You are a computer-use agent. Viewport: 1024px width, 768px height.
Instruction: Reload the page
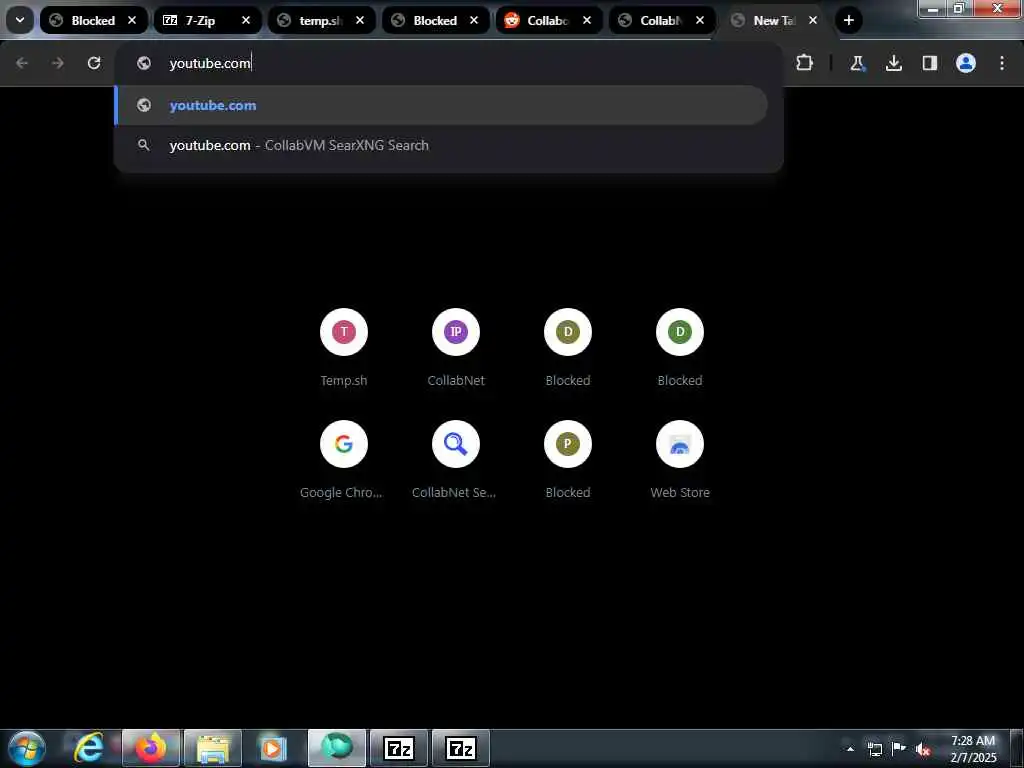[94, 63]
